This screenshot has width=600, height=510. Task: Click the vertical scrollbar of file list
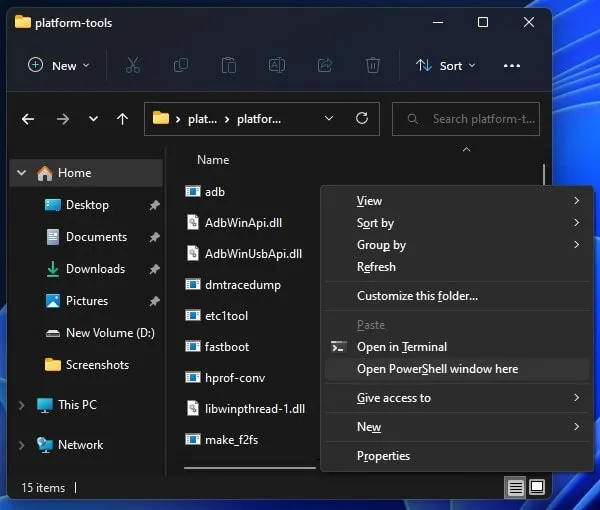[x=544, y=175]
